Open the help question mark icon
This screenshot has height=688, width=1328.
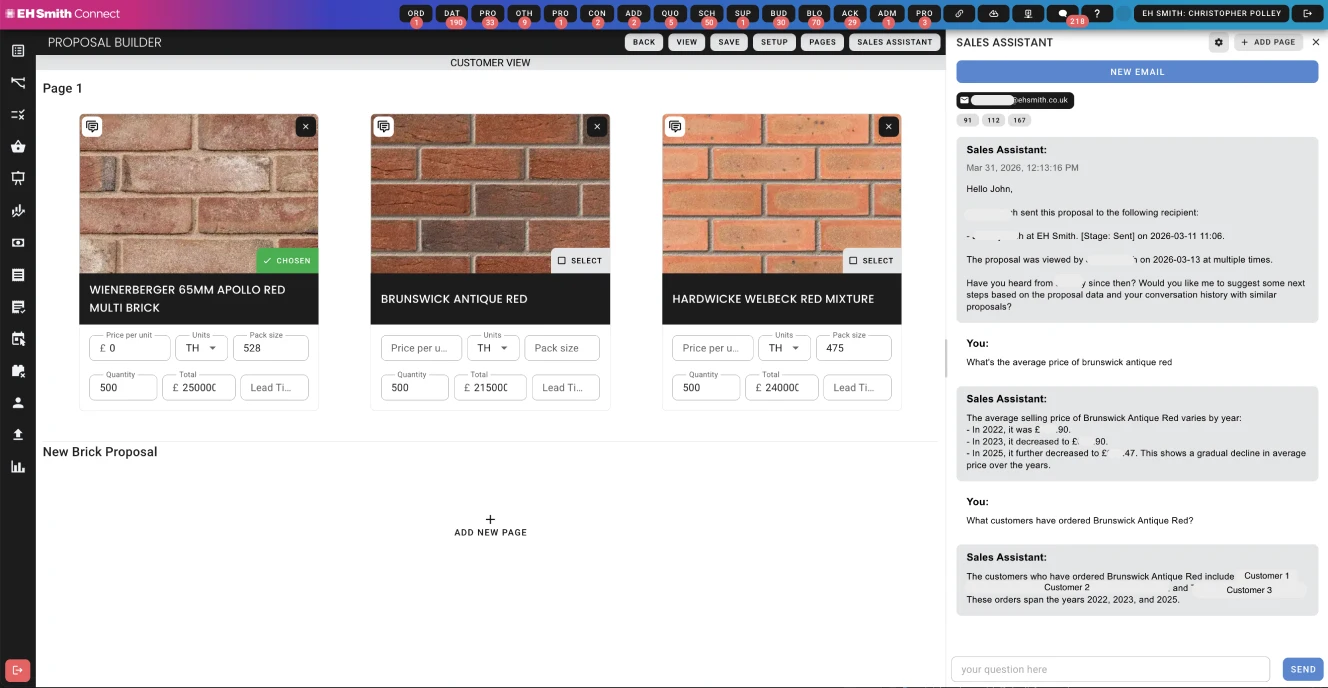tap(1097, 14)
